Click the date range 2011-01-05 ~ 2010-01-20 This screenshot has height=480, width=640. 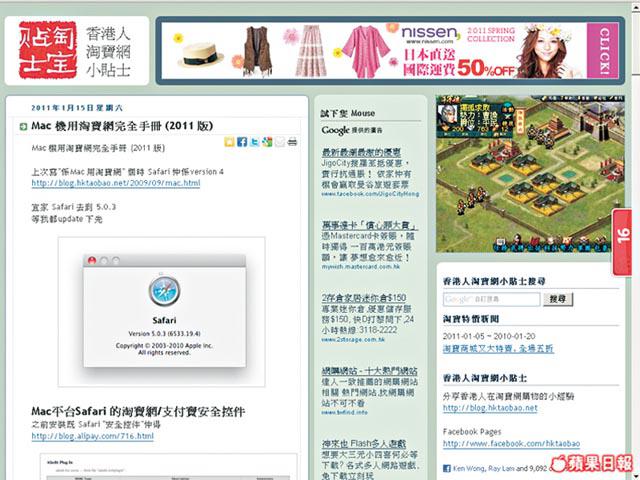click(x=489, y=337)
